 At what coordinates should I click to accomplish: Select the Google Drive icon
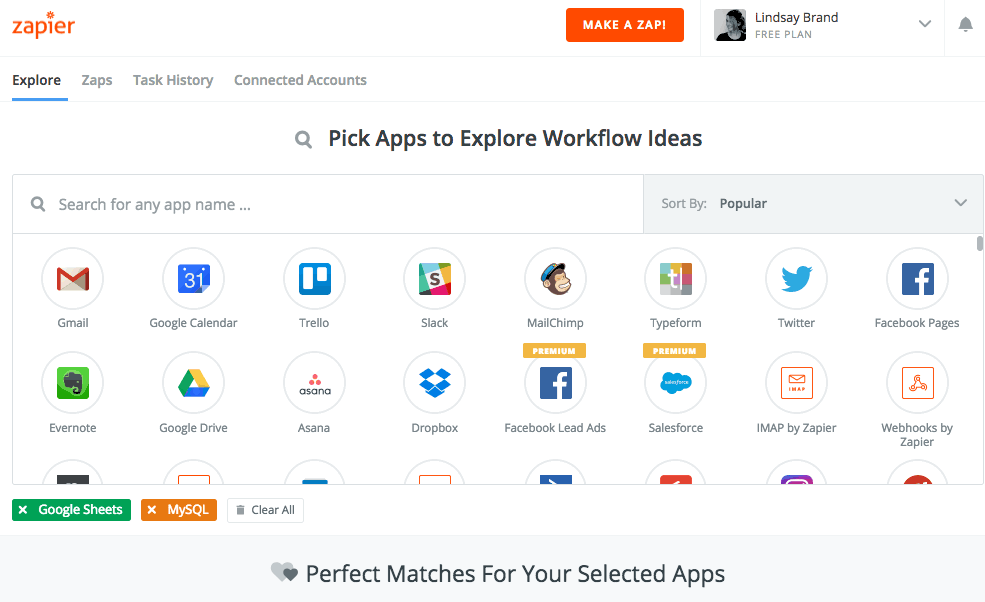193,383
